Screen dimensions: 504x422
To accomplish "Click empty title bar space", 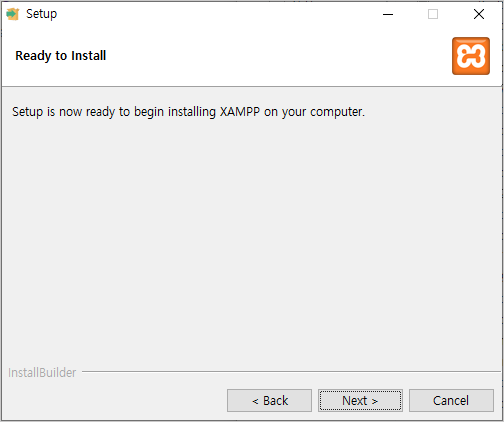I will click(x=217, y=14).
